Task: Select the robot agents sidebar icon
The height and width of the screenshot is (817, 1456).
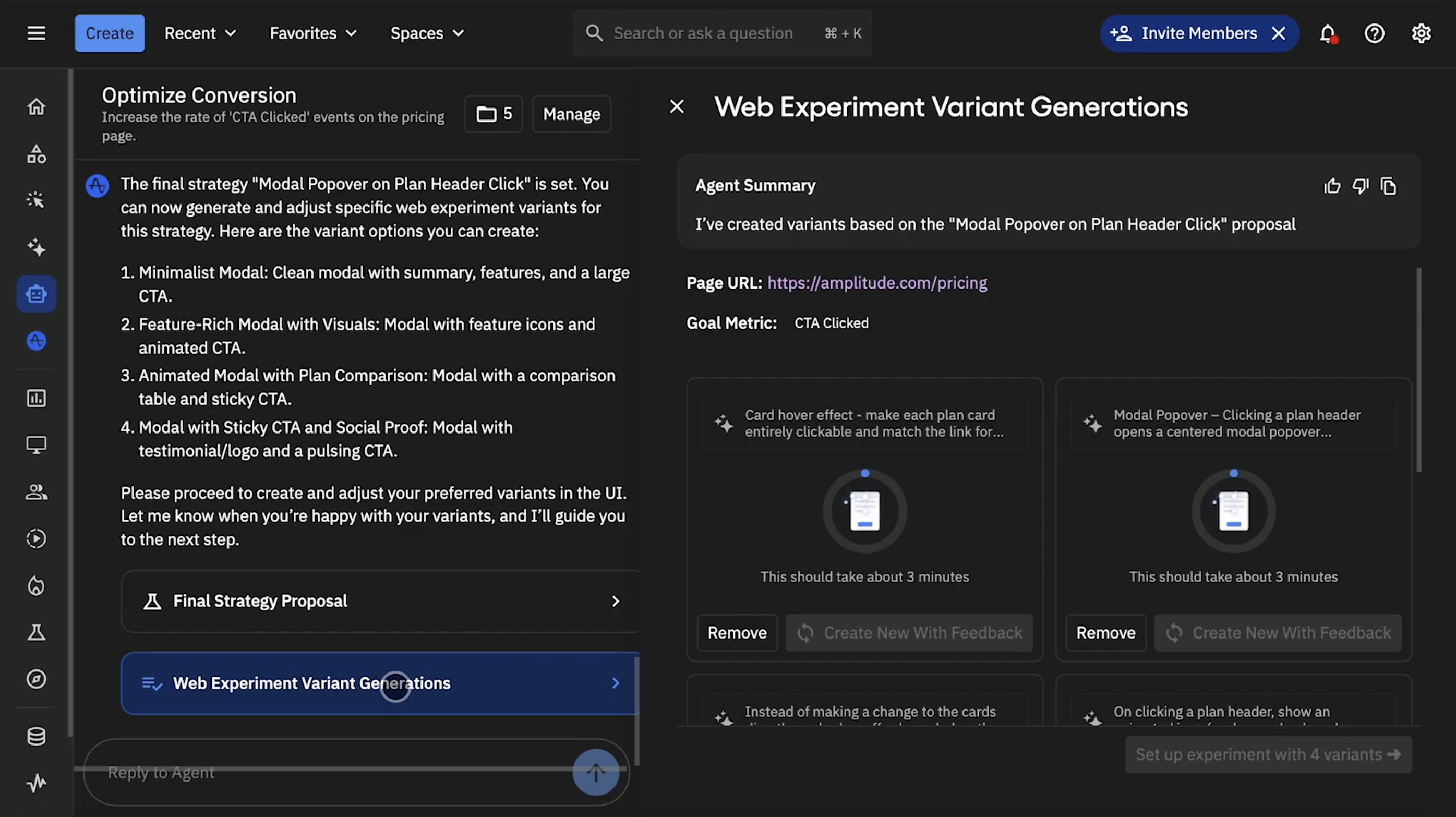Action: point(36,294)
